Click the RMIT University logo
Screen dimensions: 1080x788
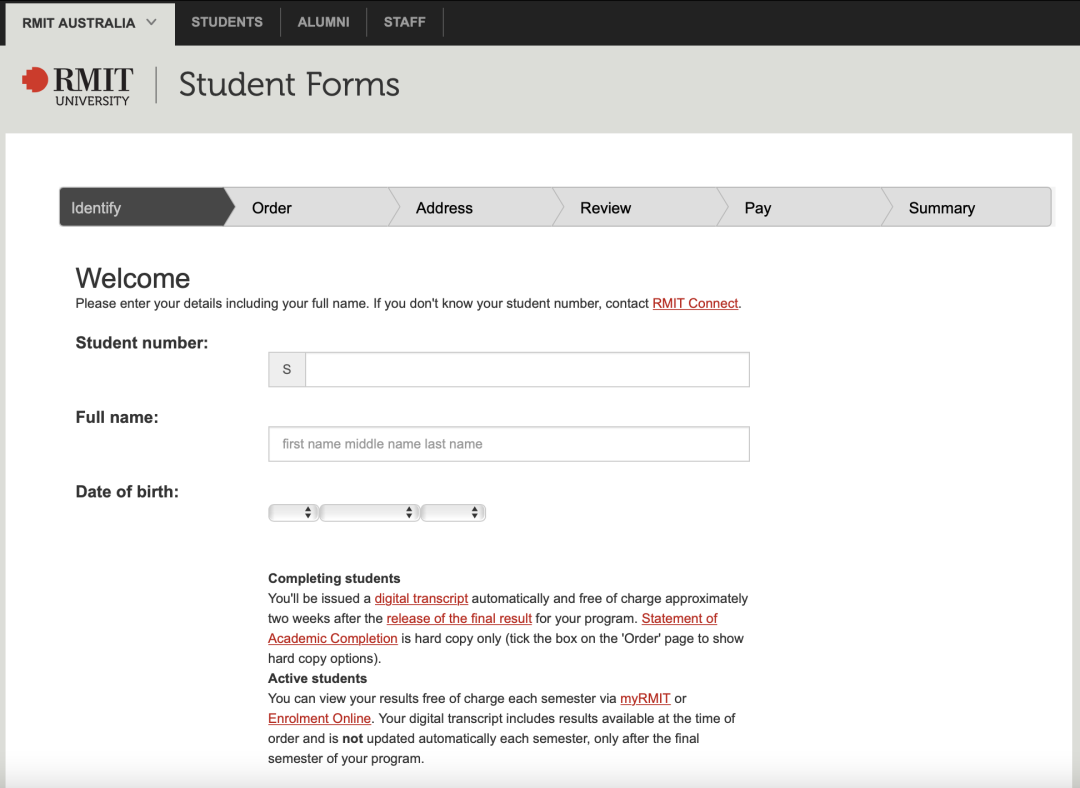click(76, 85)
